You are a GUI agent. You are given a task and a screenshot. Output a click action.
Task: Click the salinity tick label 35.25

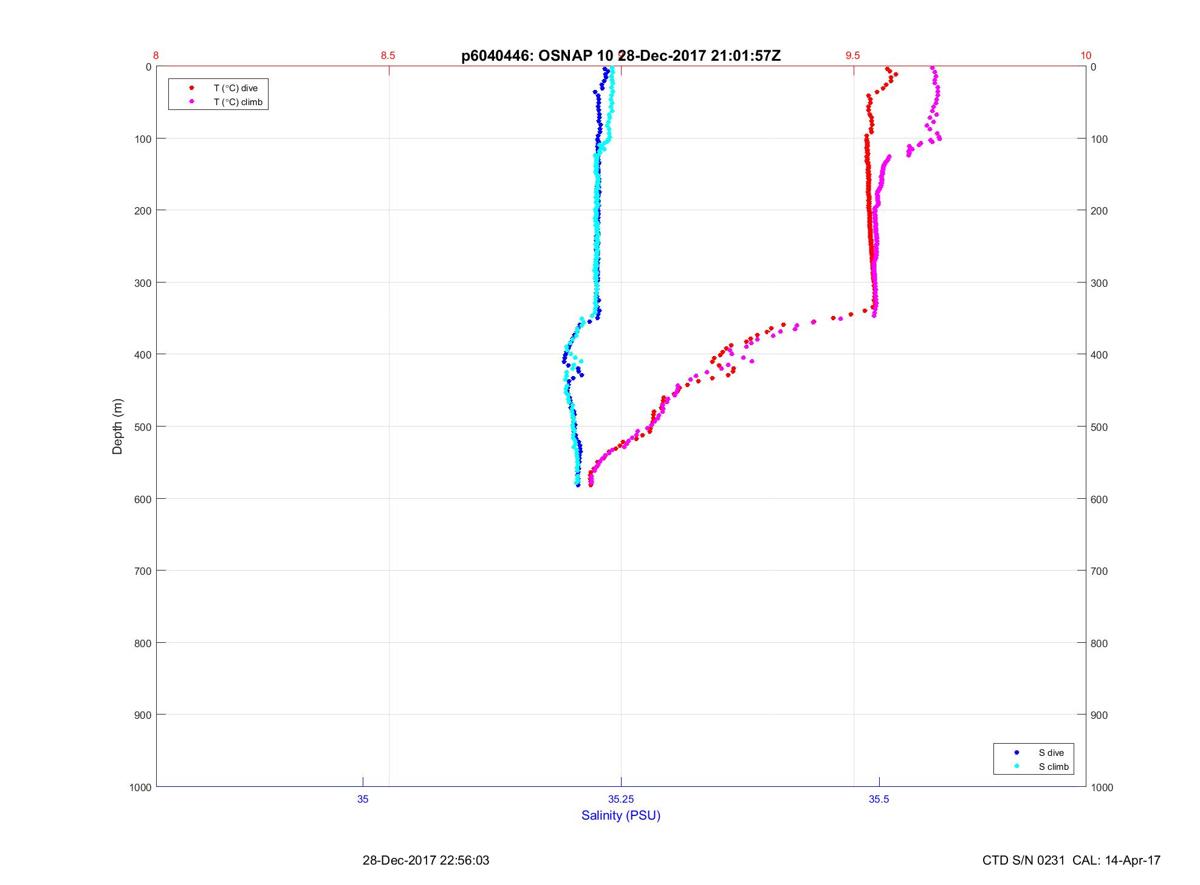point(621,799)
